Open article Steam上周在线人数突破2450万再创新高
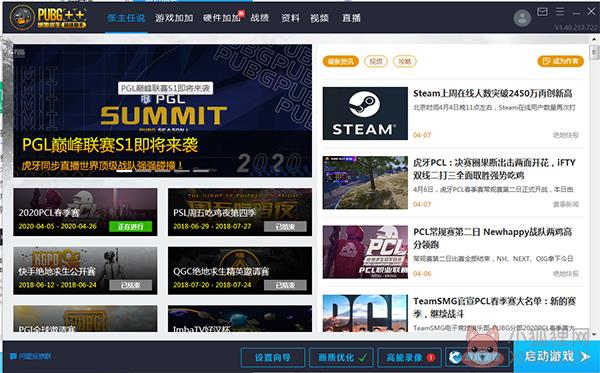This screenshot has width=600, height=373. 493,93
